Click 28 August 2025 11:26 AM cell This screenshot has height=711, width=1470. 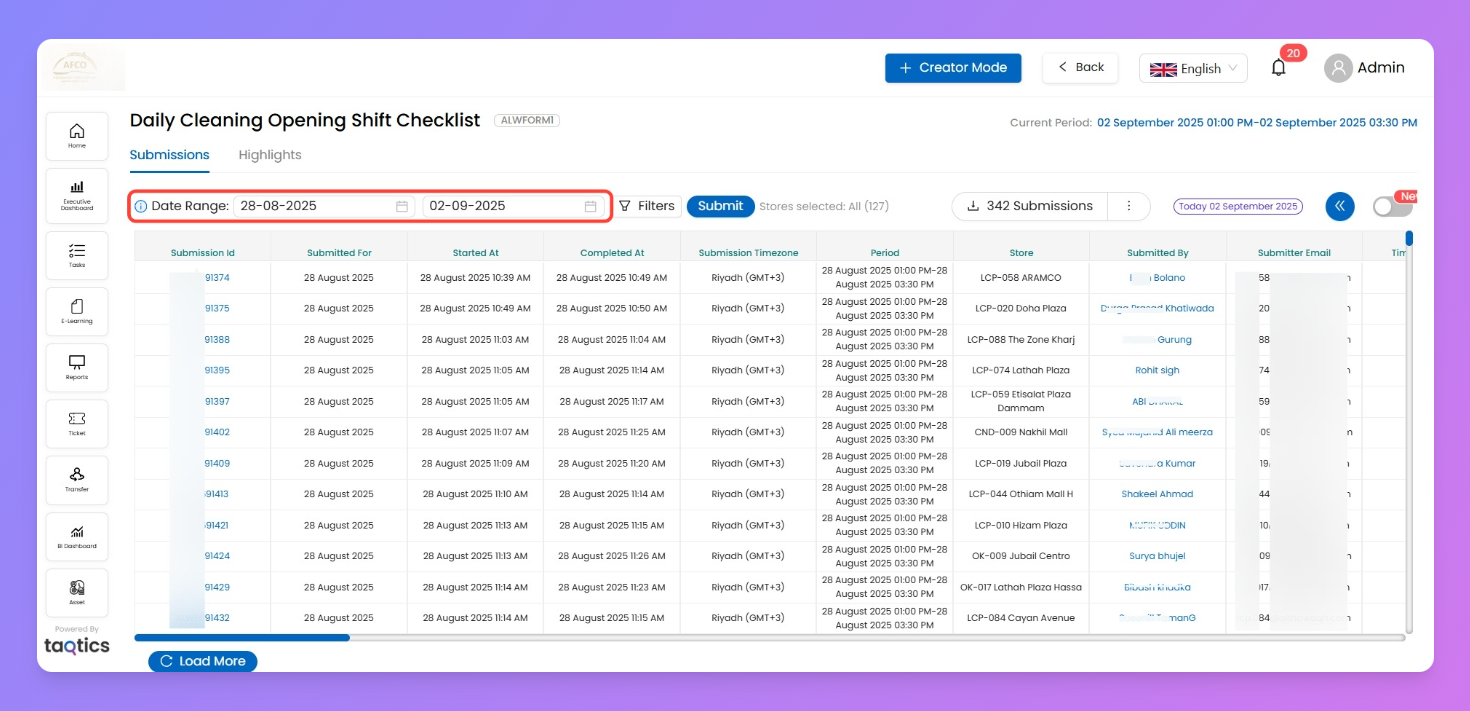[x=612, y=556]
